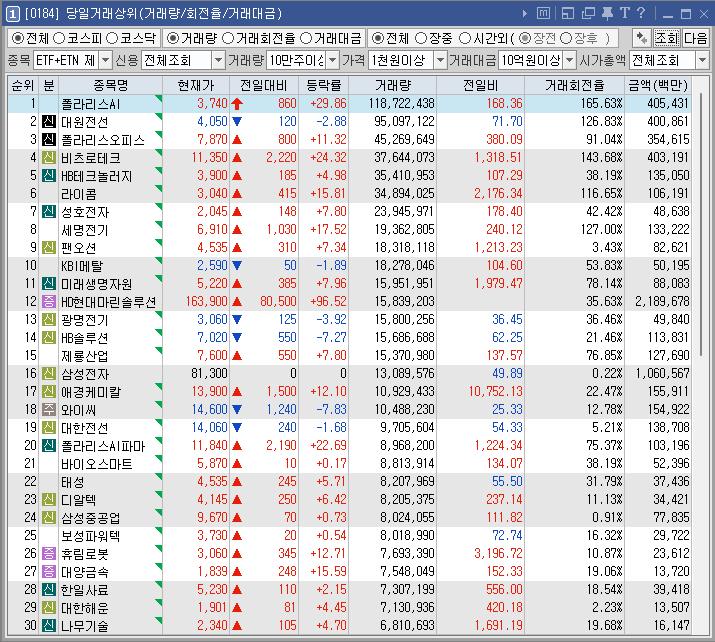Viewport: 715px width, 642px height.
Task: Select the 장후 radio button
Action: pyautogui.click(x=566, y=38)
